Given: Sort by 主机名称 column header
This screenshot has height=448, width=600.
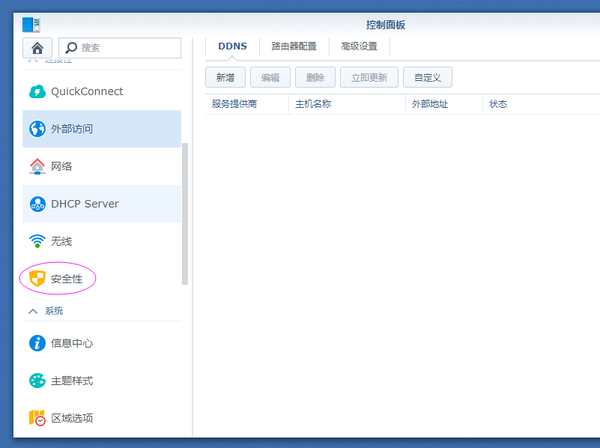Looking at the screenshot, I should pyautogui.click(x=347, y=104).
